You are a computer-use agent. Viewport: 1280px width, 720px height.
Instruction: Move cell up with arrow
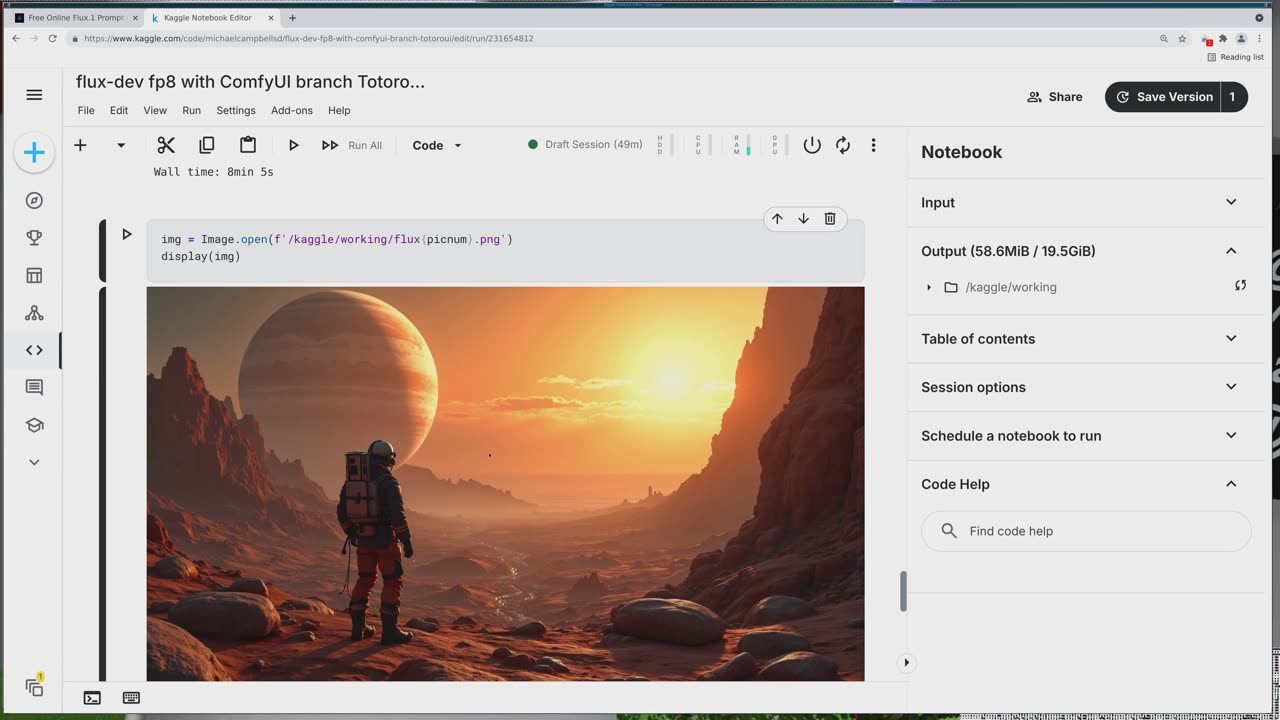(x=777, y=219)
